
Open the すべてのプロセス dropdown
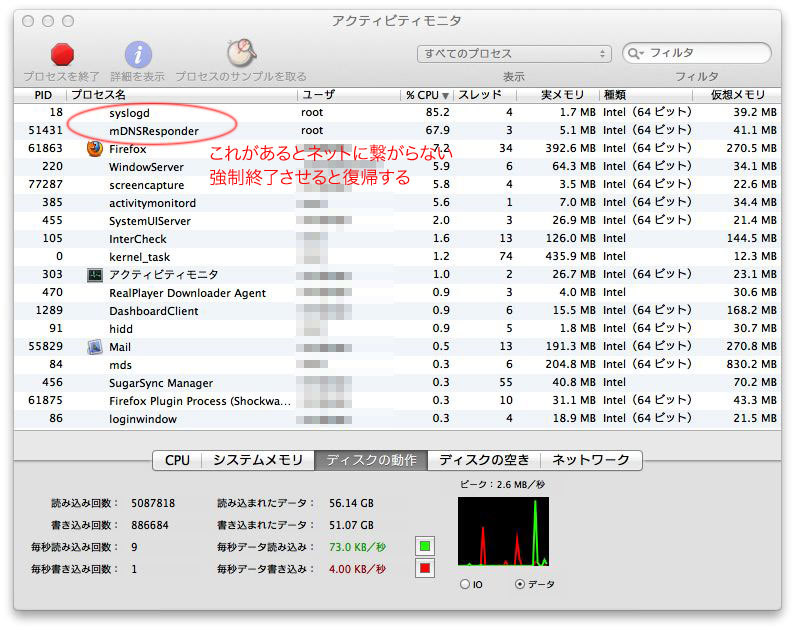click(514, 54)
